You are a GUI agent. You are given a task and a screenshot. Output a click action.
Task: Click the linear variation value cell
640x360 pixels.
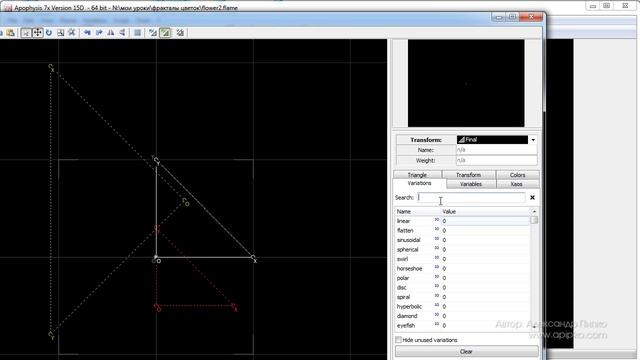tap(485, 221)
